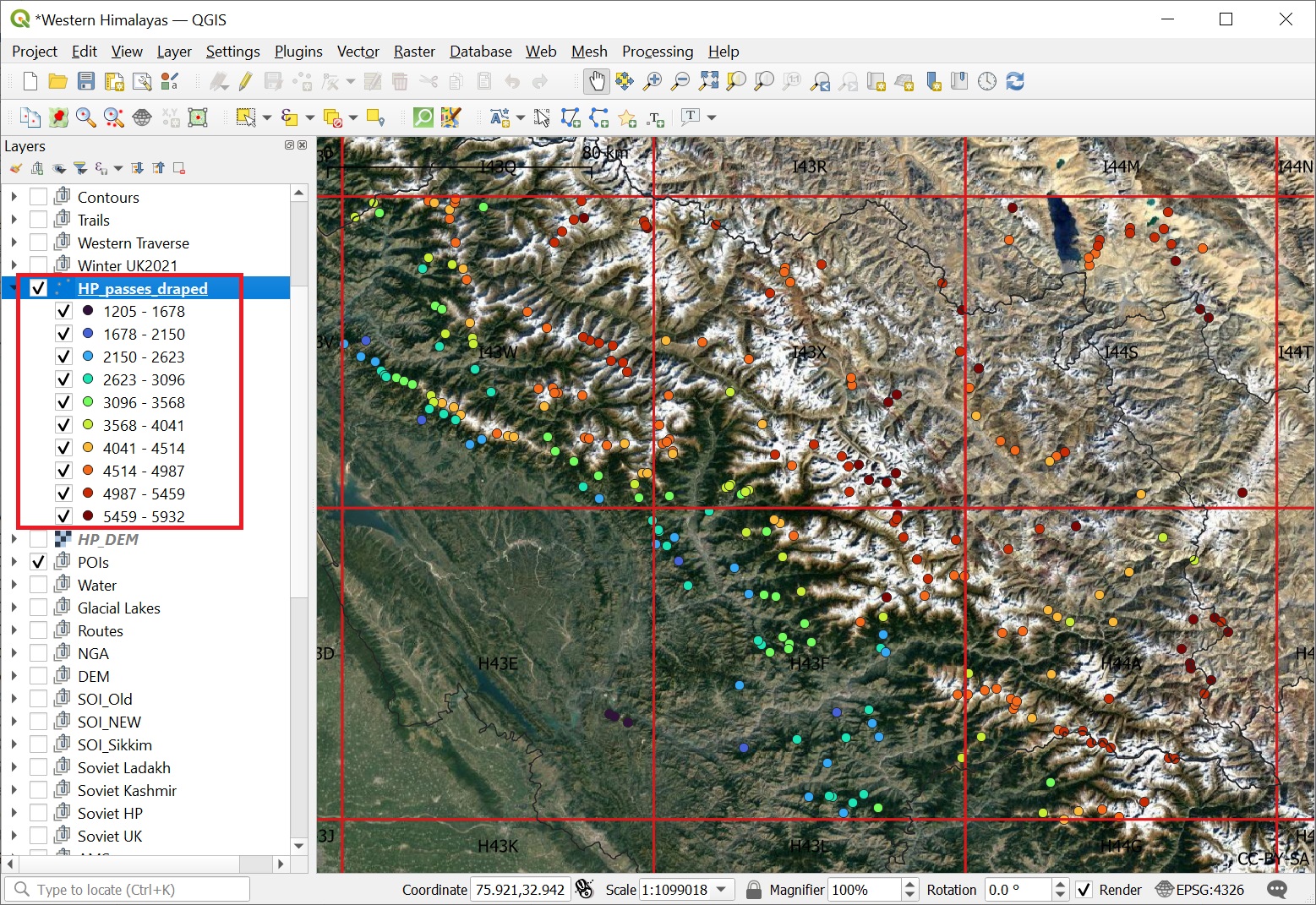This screenshot has height=905, width=1316.
Task: Open the Raster menu
Action: coord(414,52)
